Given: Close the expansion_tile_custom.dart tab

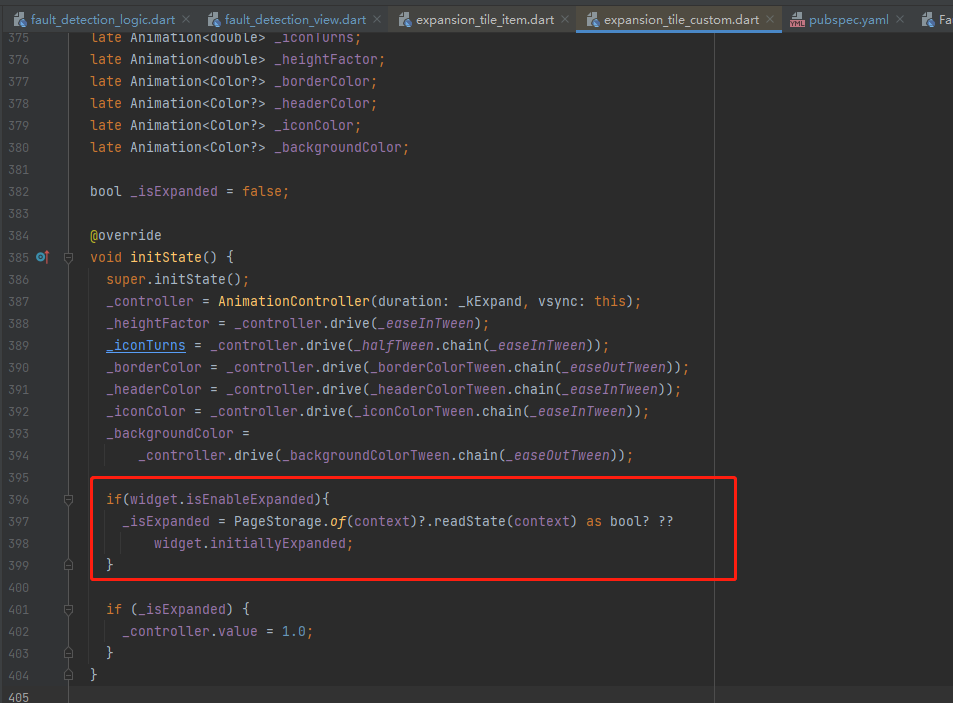Looking at the screenshot, I should (770, 19).
